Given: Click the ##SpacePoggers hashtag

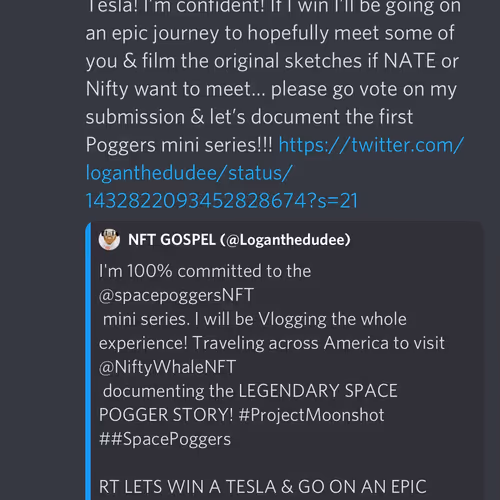Looking at the screenshot, I should 165,439.
